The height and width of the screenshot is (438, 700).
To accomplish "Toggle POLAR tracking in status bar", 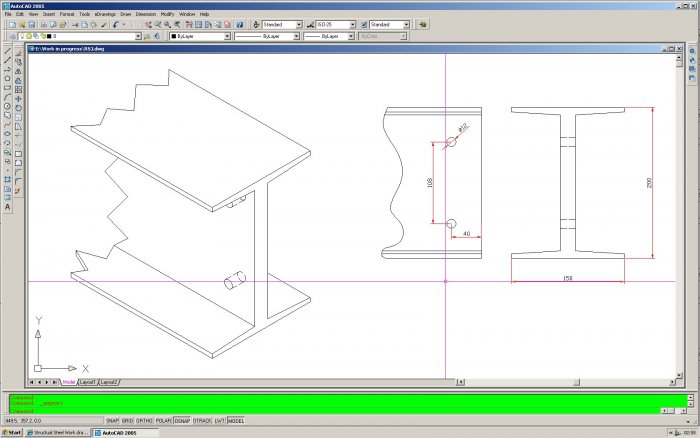I will click(163, 421).
